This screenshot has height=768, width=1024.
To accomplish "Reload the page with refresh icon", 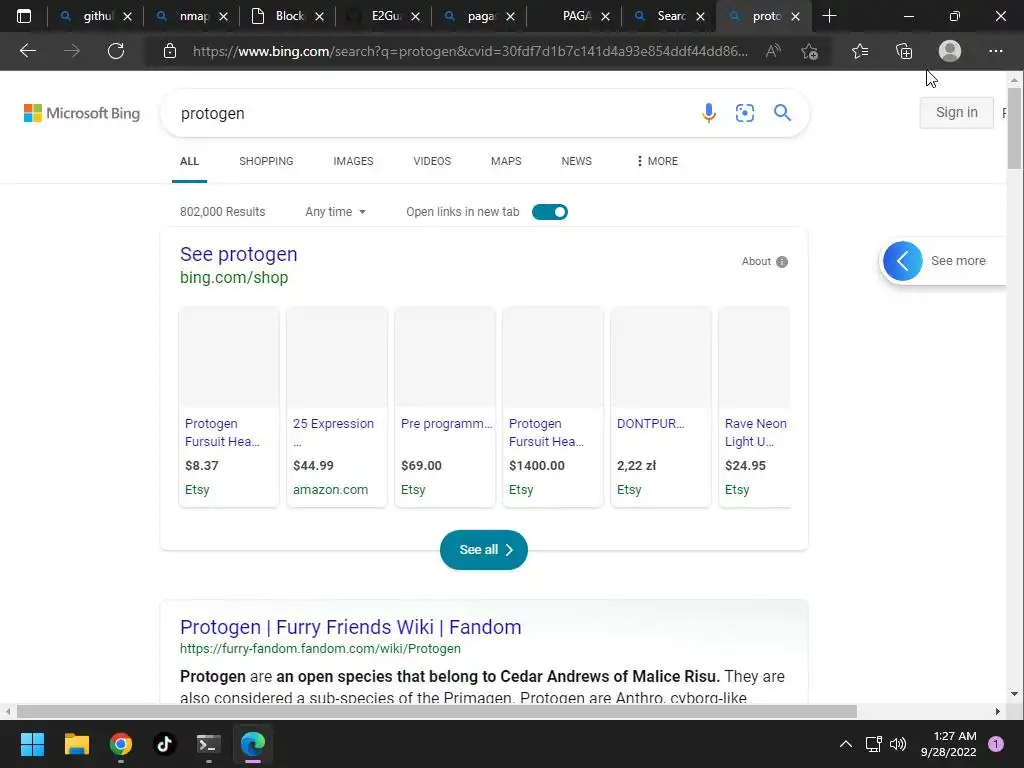I will click(x=116, y=51).
